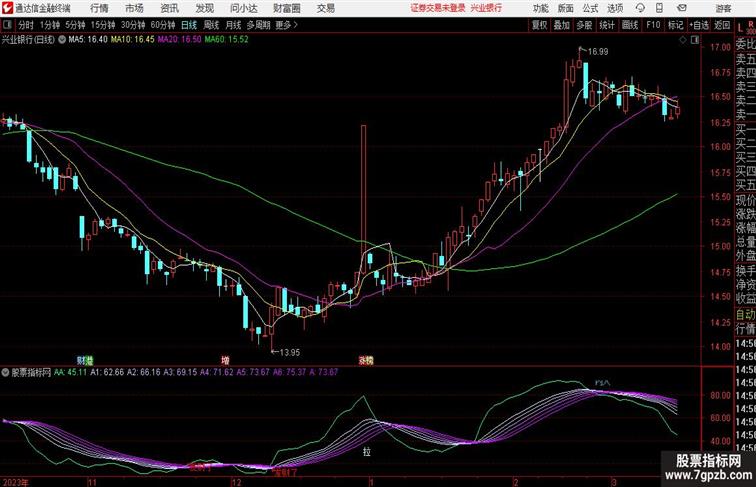Click the 通达信 red logo icon
This screenshot has width=756, height=487.
7,8
